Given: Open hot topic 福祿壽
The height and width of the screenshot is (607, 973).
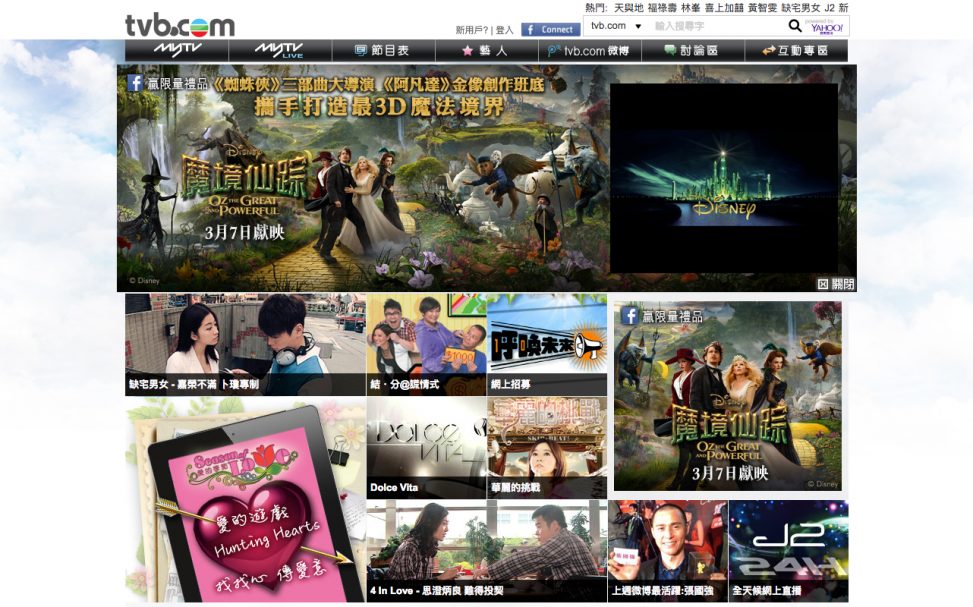Looking at the screenshot, I should pyautogui.click(x=662, y=8).
